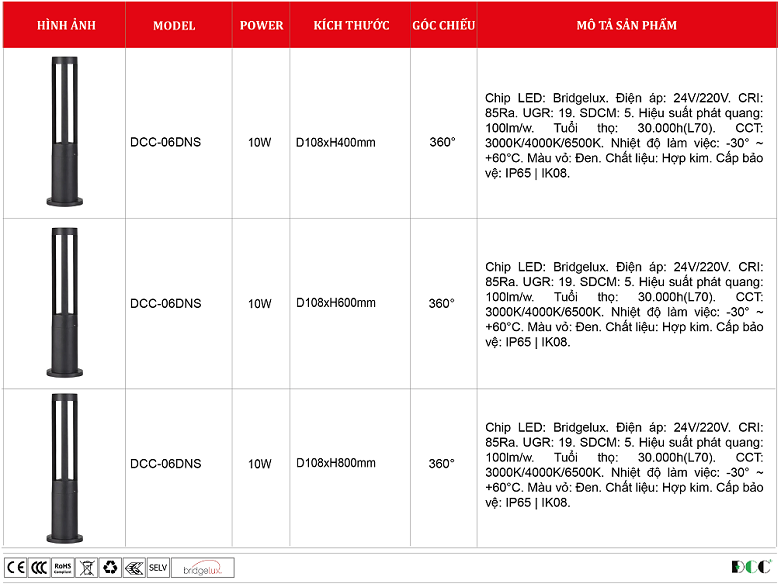The width and height of the screenshot is (781, 587).
Task: Click the D108xH400mm size cell
Action: (x=336, y=143)
